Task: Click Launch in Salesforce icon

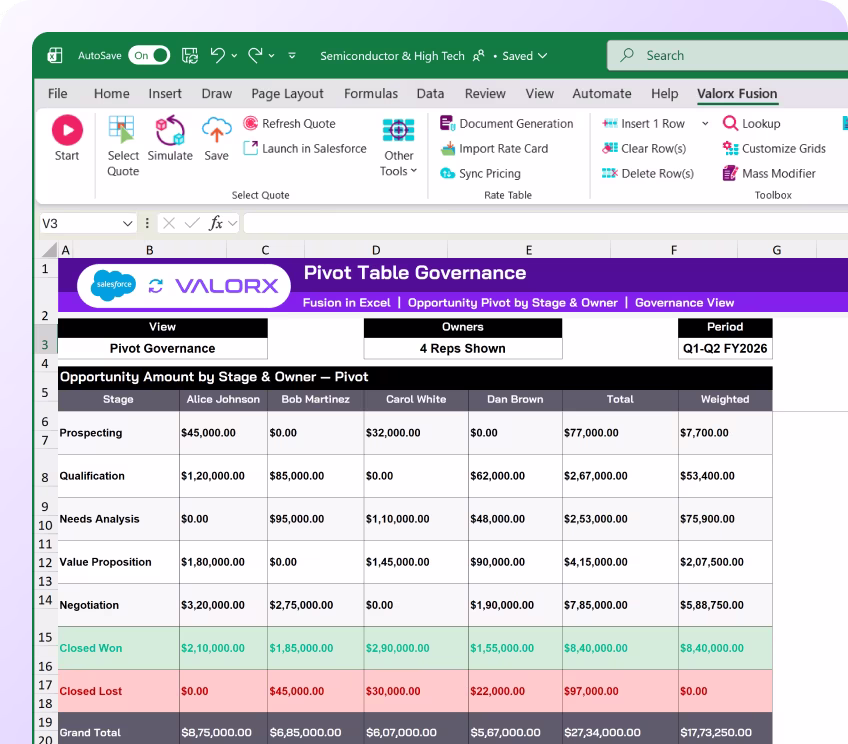Action: point(250,148)
